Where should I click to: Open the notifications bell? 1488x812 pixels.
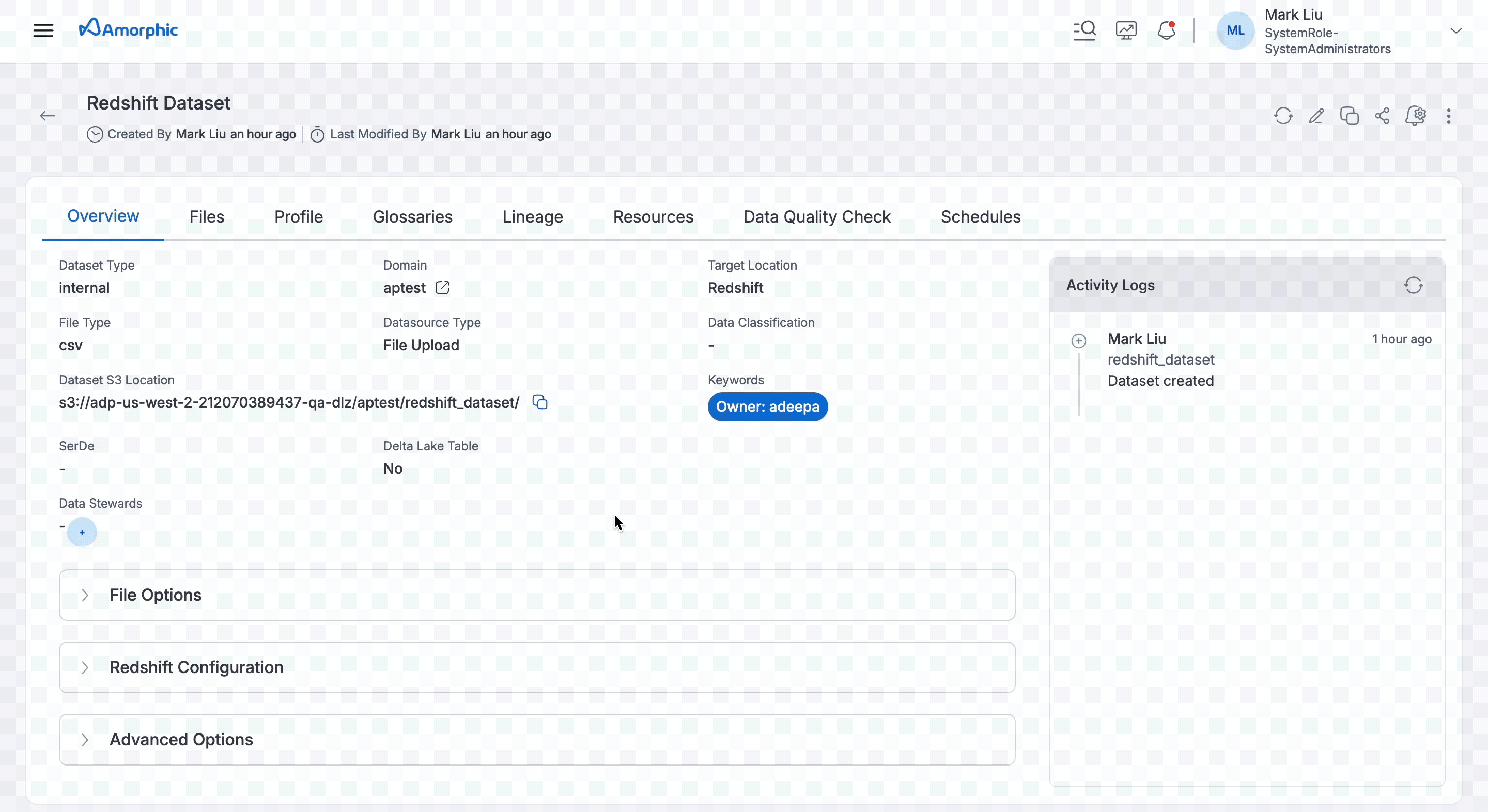(x=1166, y=30)
